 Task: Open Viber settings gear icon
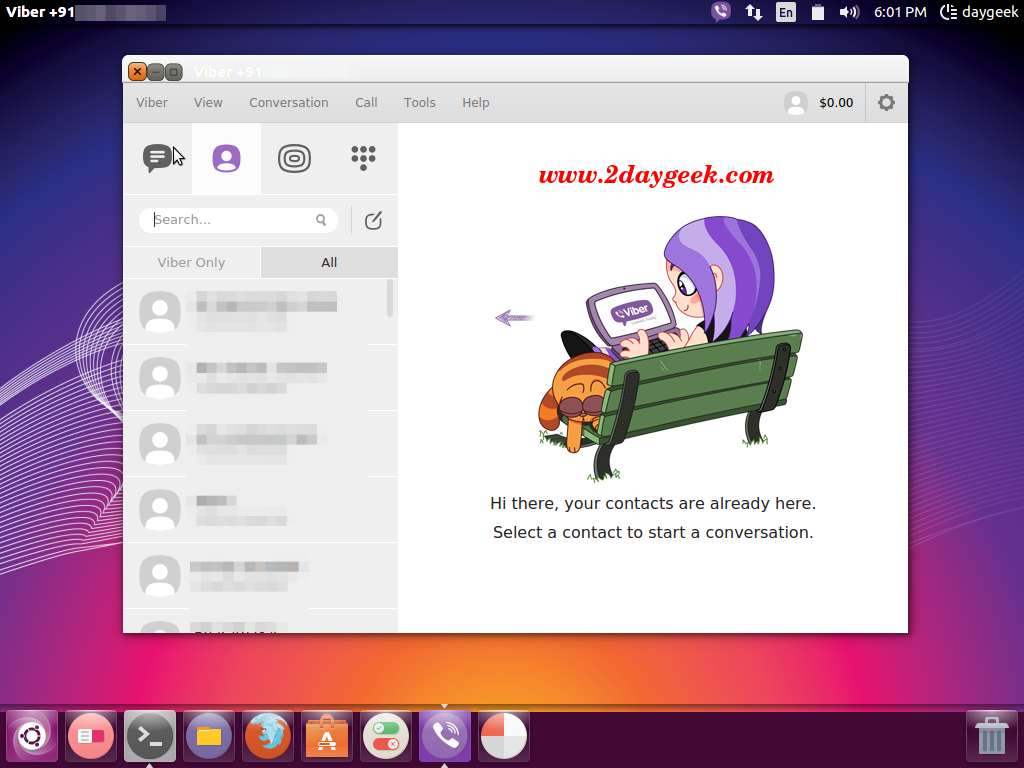coord(886,103)
